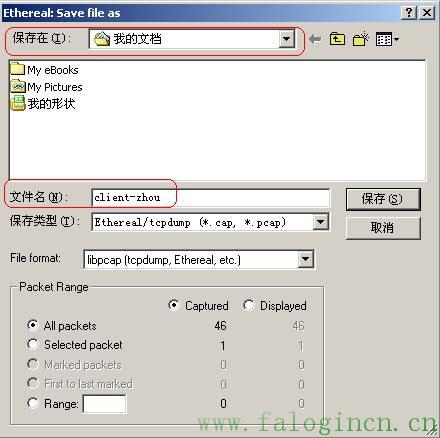
Task: Select the All packets radio button
Action: (33, 325)
